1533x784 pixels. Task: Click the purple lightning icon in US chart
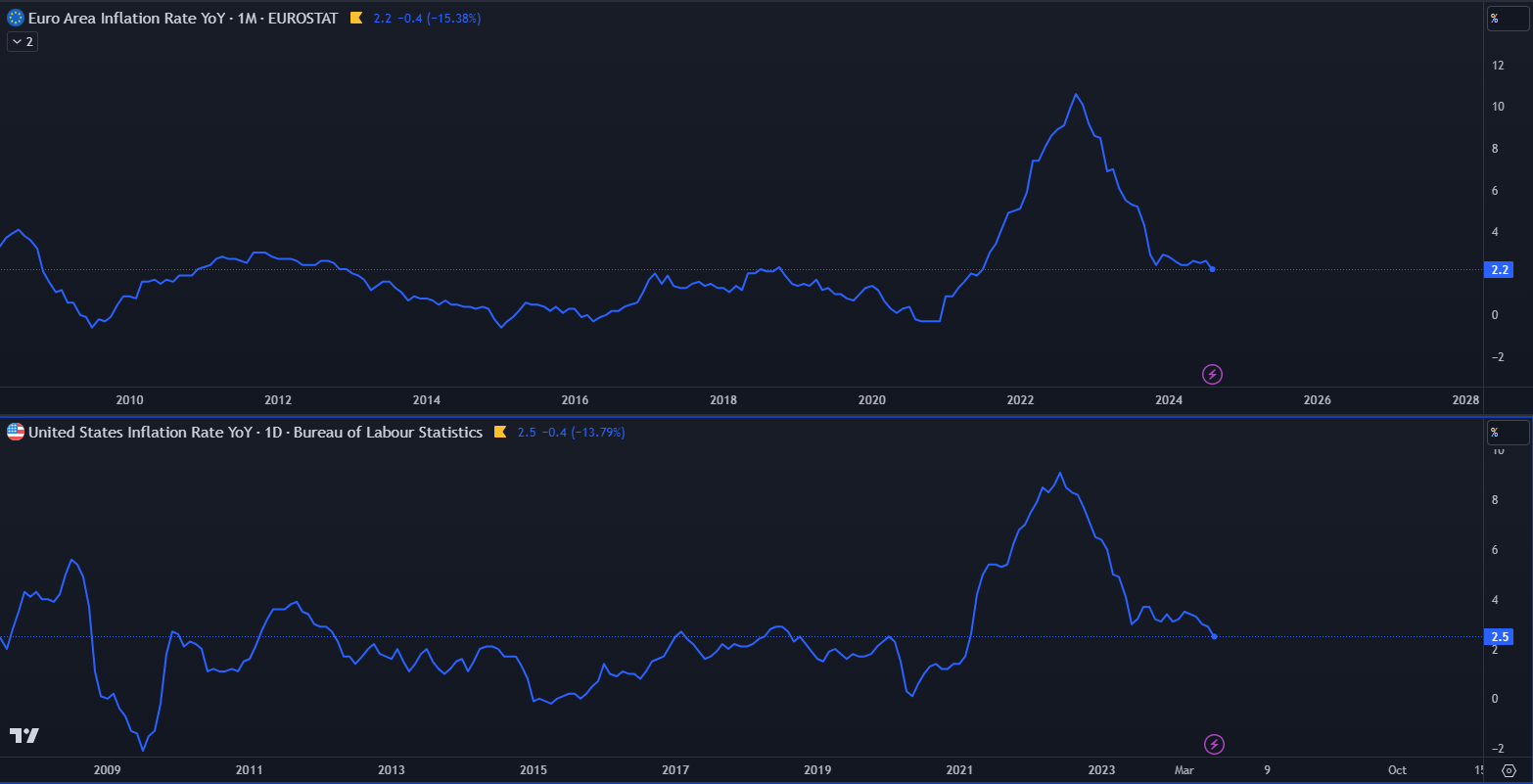click(x=1214, y=744)
